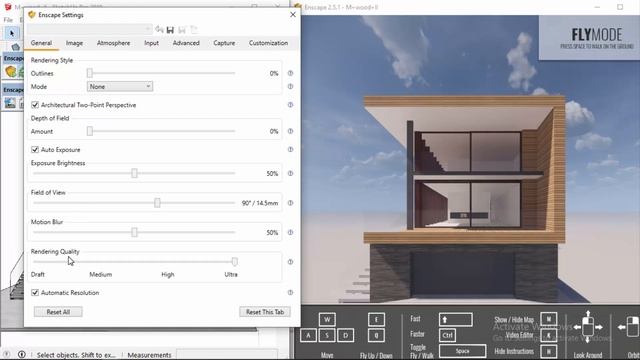This screenshot has width=640, height=360.
Task: Click the Rendering Quality slider handle at Ultra
Action: [x=235, y=262]
